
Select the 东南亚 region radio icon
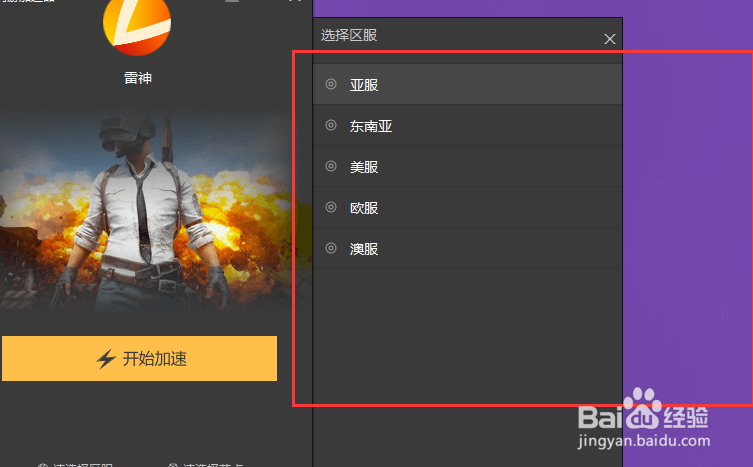(x=331, y=125)
